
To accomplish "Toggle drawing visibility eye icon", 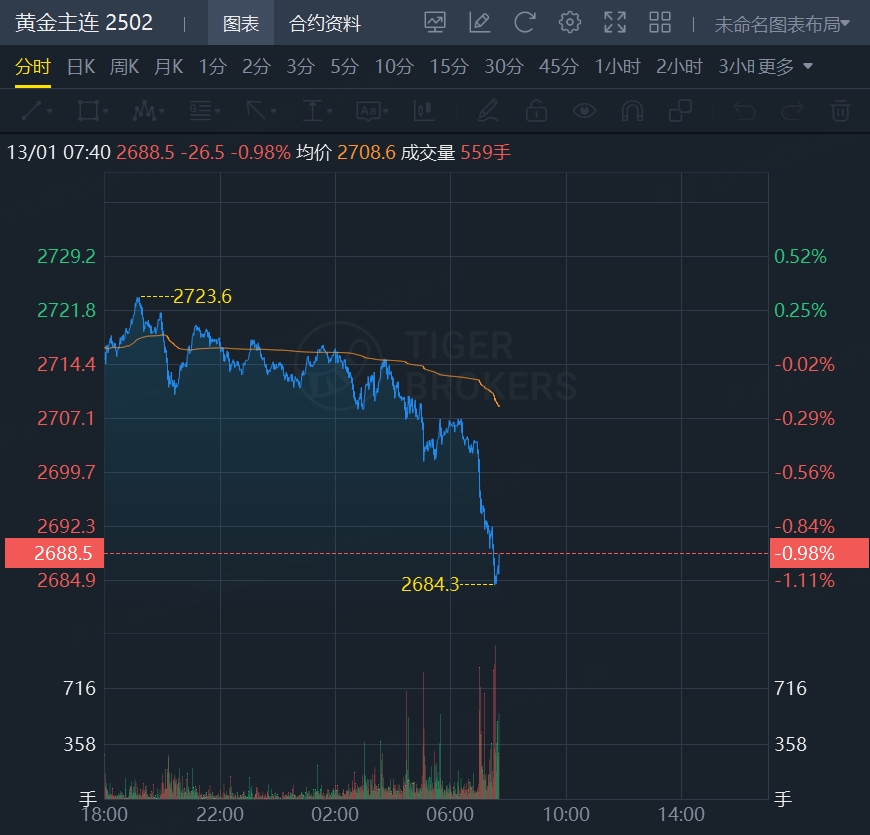I will [584, 110].
